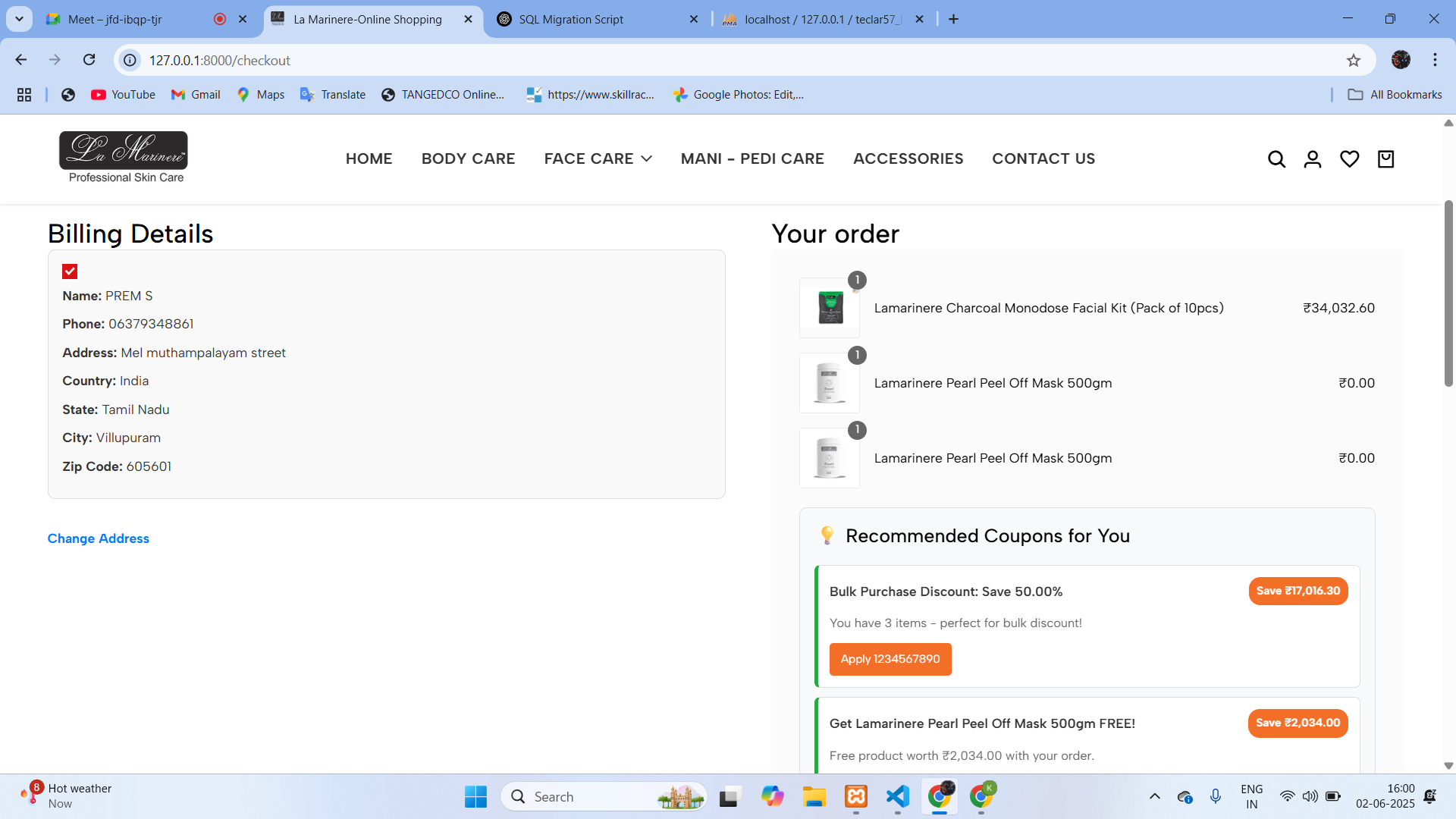Viewport: 1456px width, 819px height.
Task: Open the ACCESSORIES menu
Action: point(908,158)
